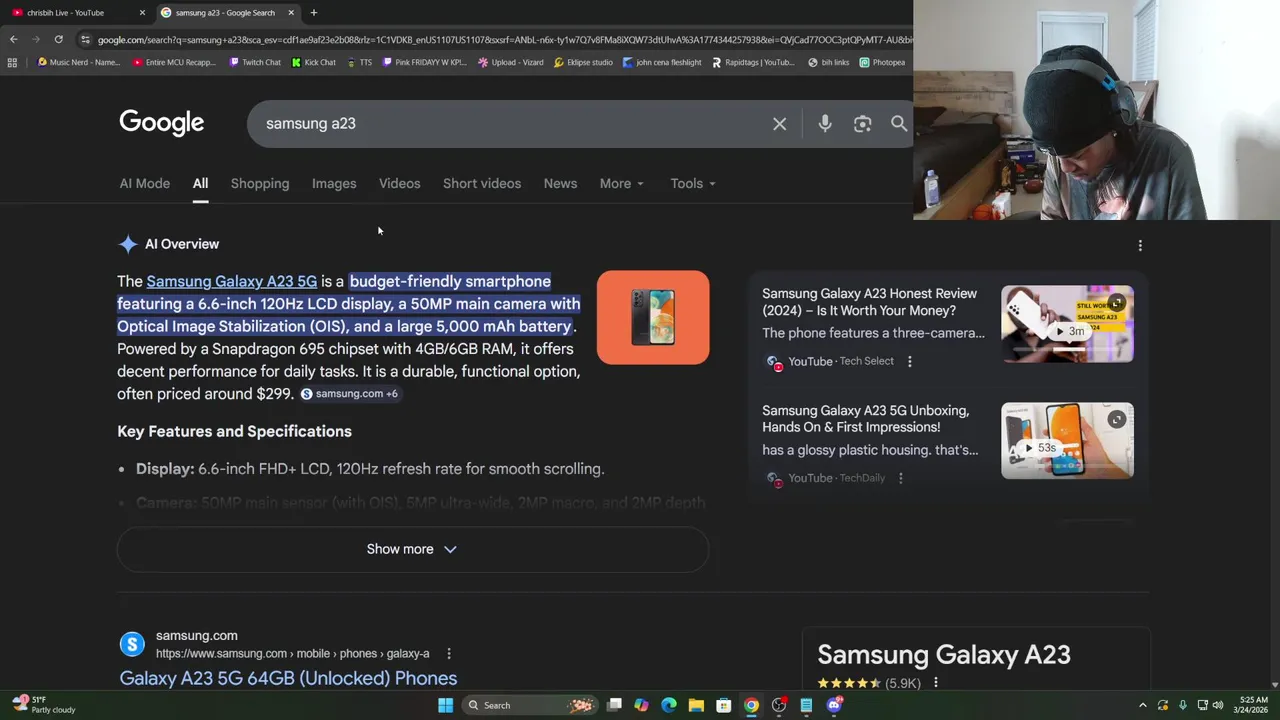Close the samsung a23 Google Search tab

(x=291, y=12)
